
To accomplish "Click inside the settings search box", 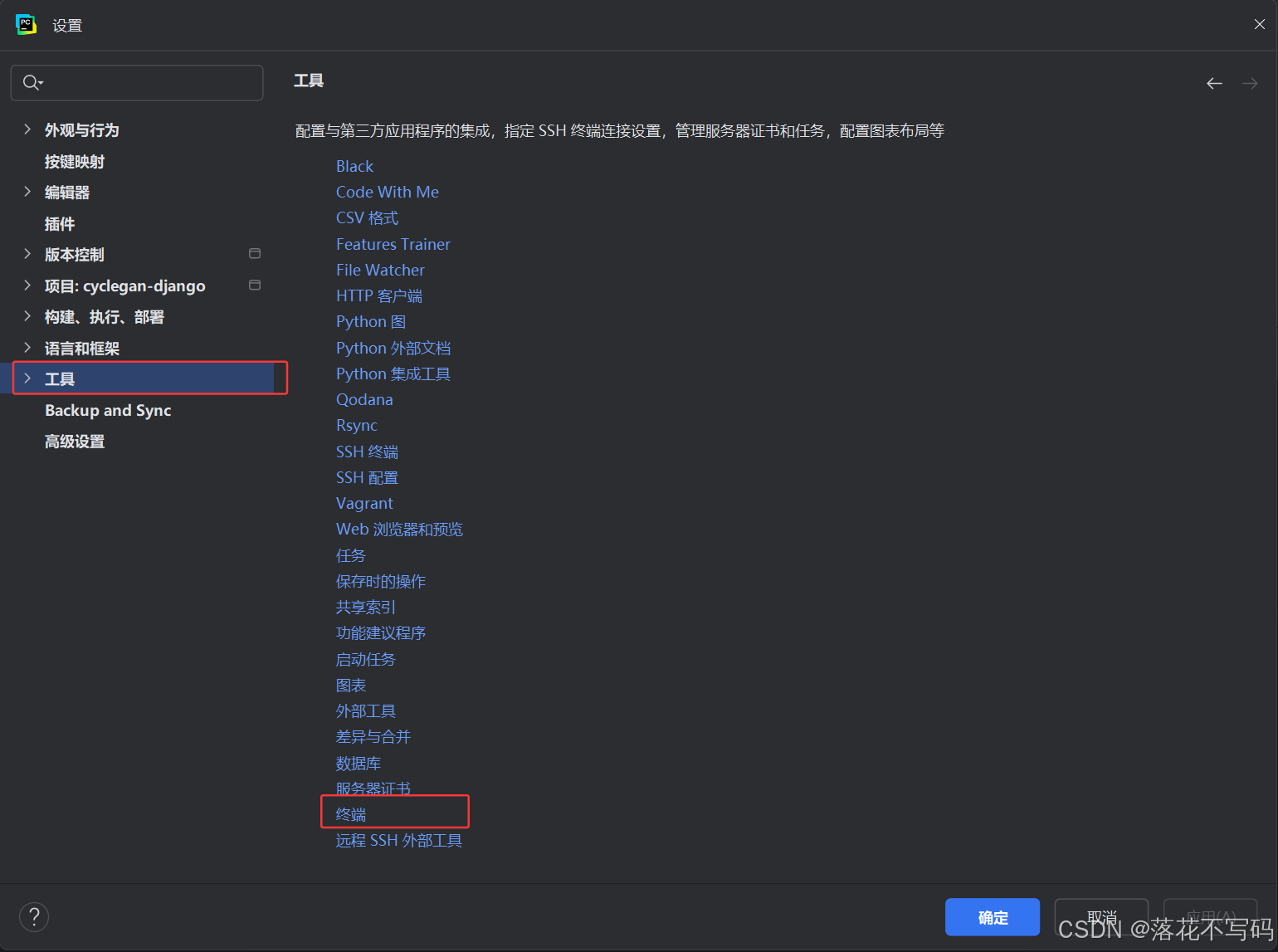I will pos(137,82).
